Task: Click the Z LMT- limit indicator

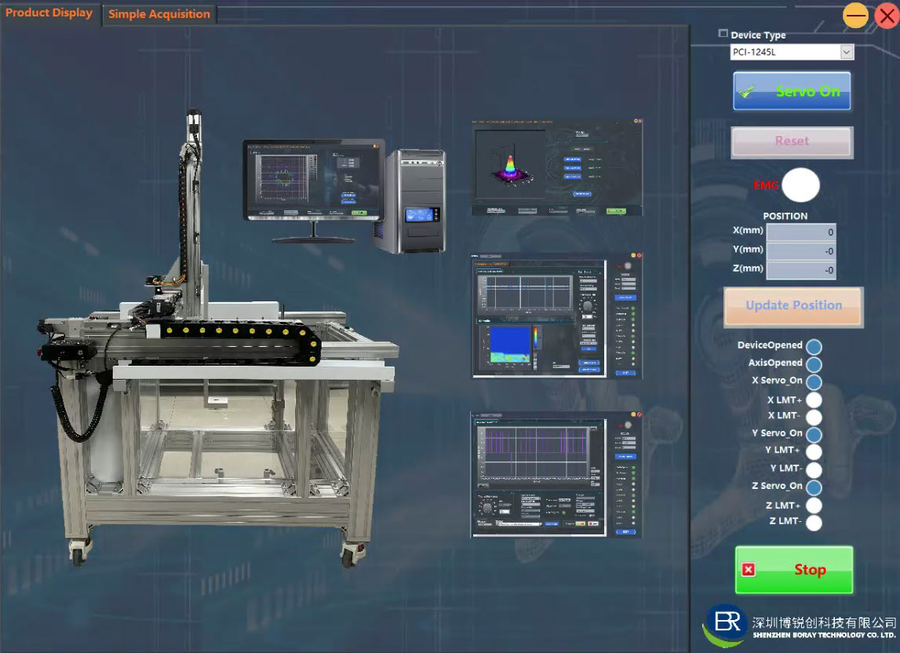Action: coord(814,522)
